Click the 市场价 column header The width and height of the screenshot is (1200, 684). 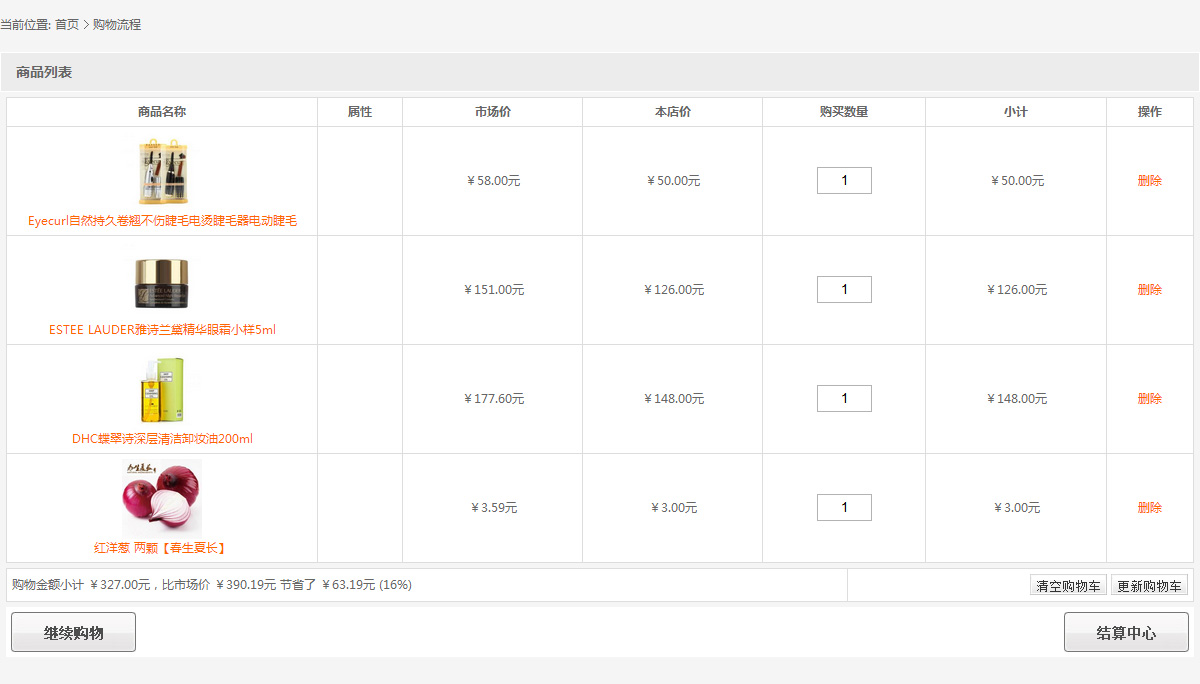(493, 112)
